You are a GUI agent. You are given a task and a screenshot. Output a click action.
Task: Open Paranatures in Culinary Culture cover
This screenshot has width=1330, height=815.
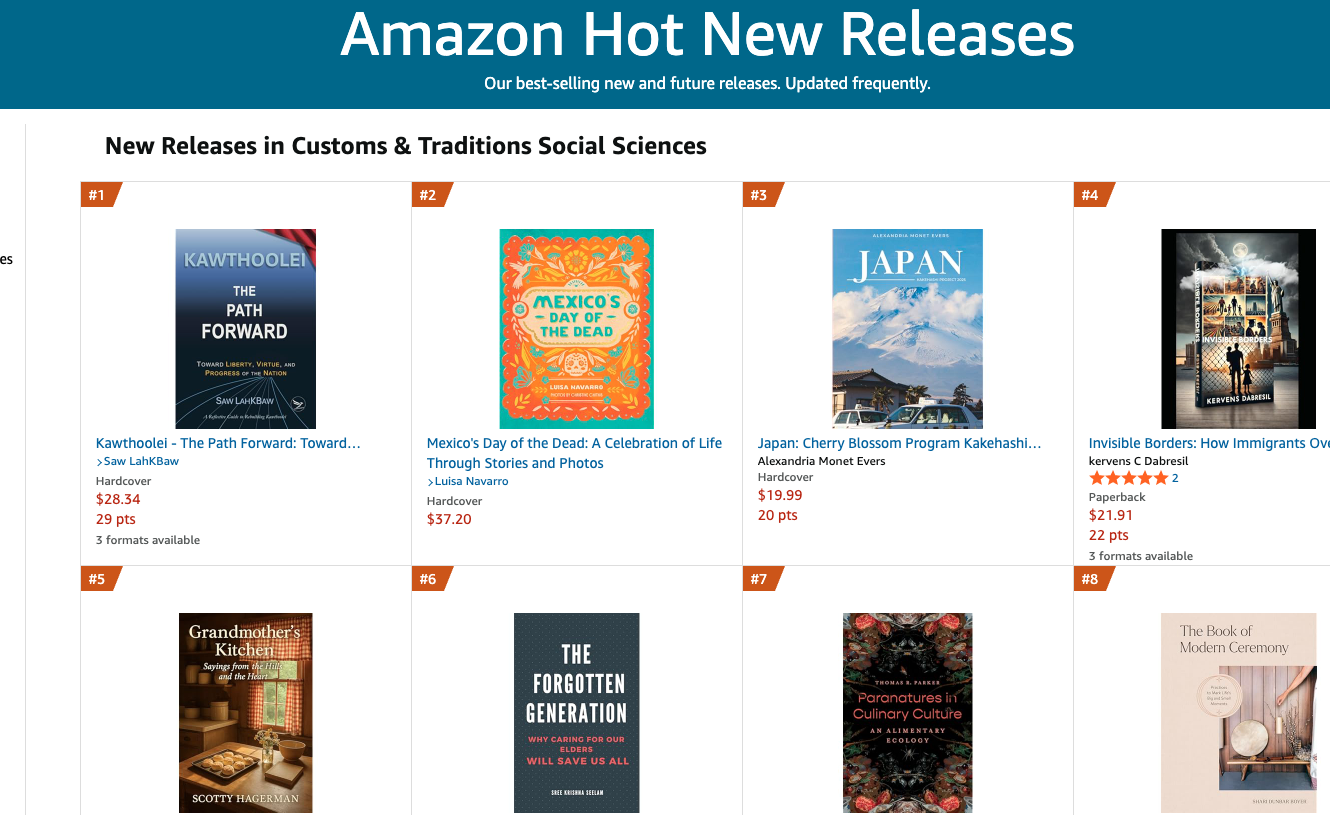(908, 713)
